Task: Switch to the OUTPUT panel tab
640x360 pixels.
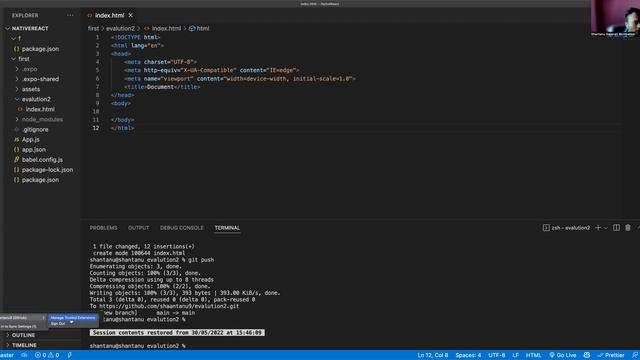Action: click(x=138, y=228)
